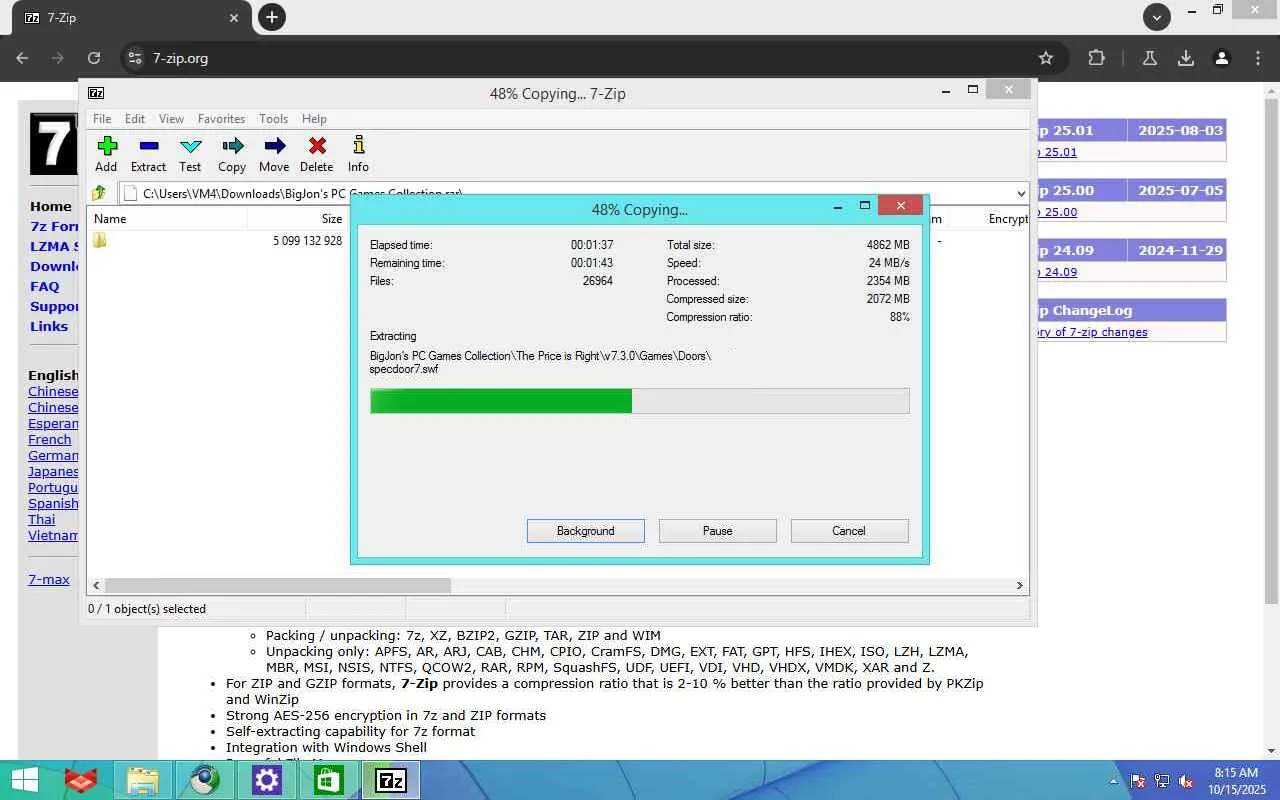Viewport: 1280px width, 800px height.
Task: Expand the 7-Zip path history dropdown
Action: tap(1020, 193)
